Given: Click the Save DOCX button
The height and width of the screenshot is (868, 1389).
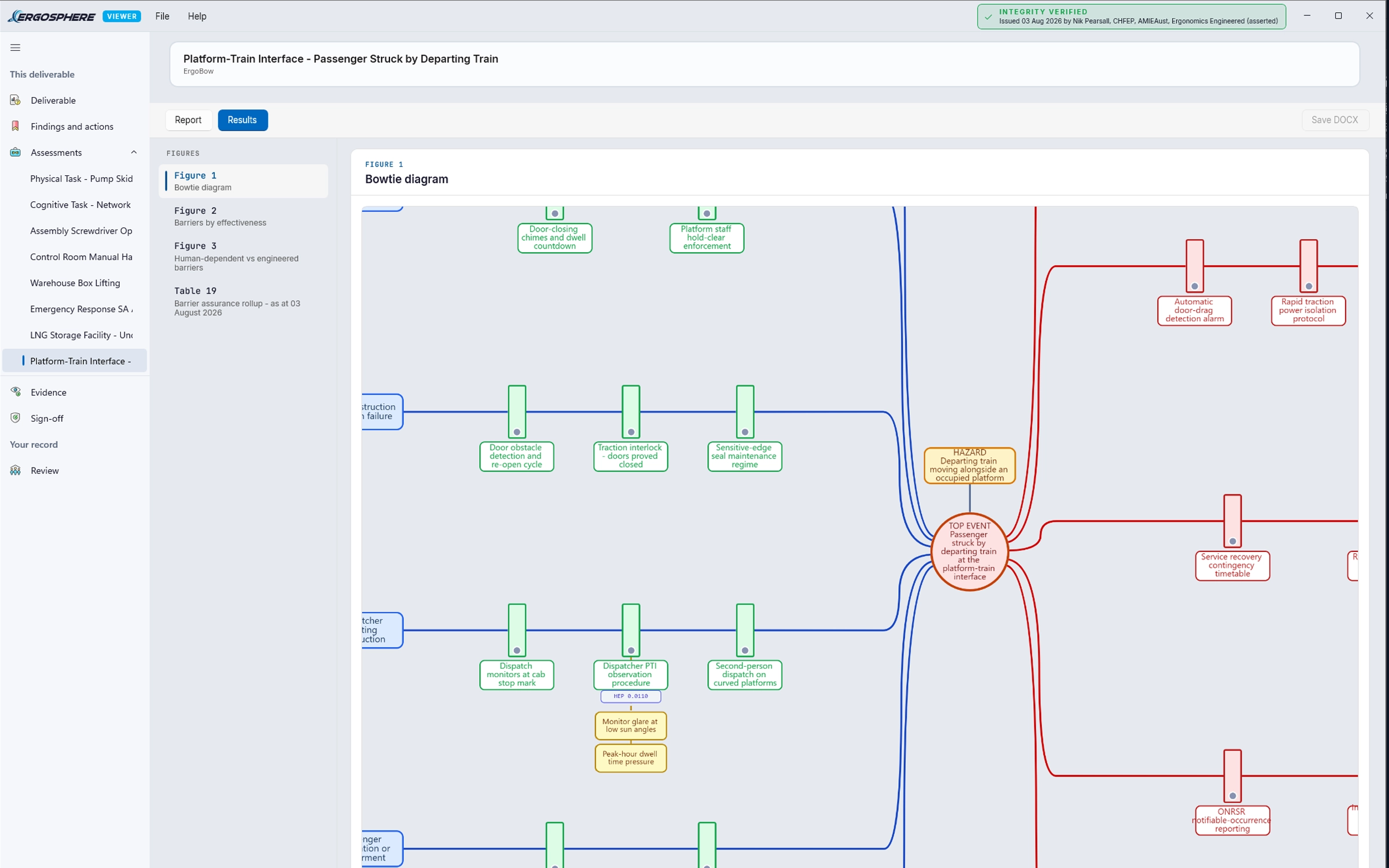Looking at the screenshot, I should point(1335,120).
